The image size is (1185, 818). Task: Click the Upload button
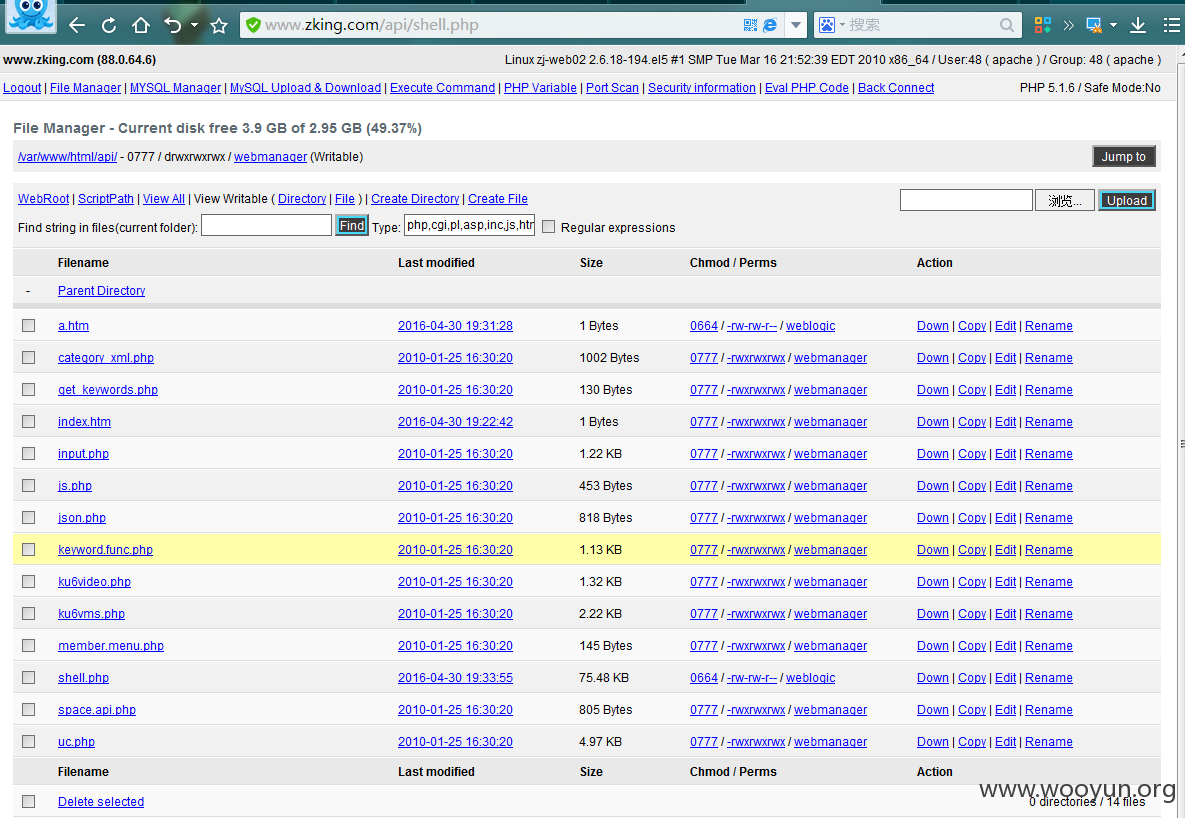point(1127,200)
